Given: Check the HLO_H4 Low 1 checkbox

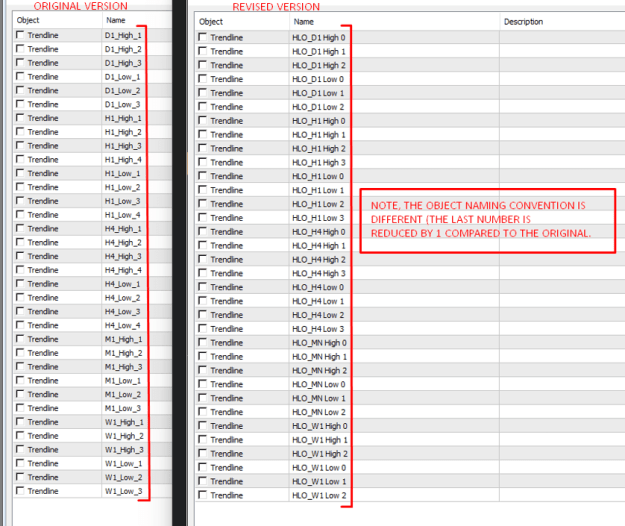Looking at the screenshot, I should [x=202, y=301].
